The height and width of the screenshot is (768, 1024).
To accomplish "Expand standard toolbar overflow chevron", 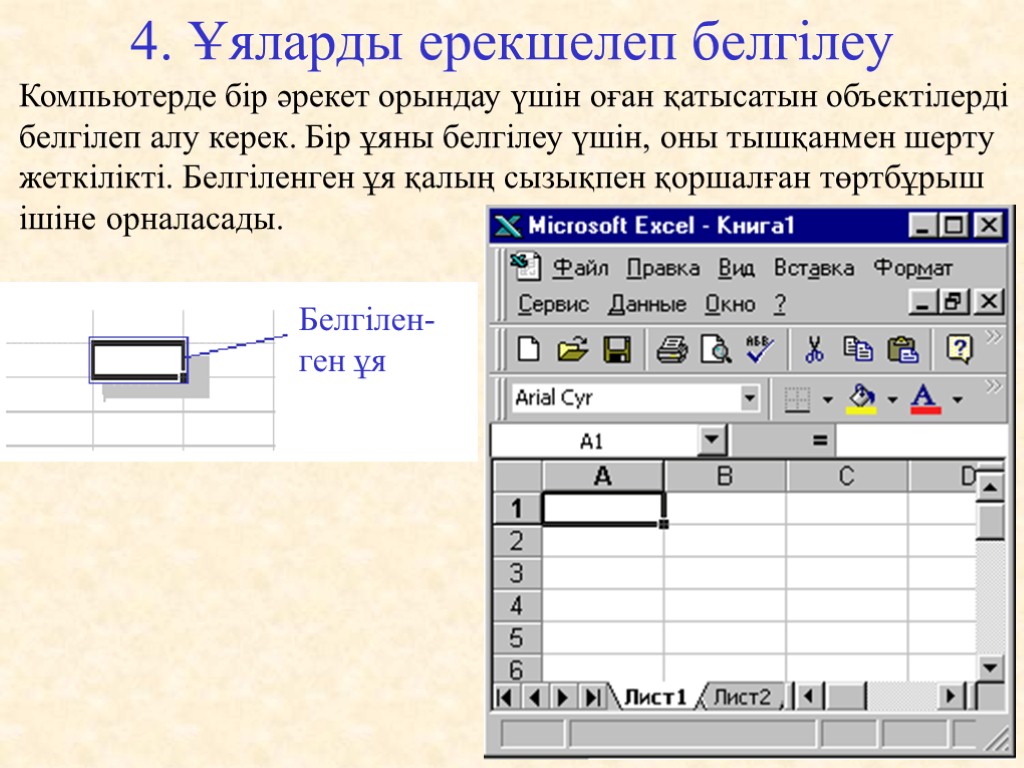I will 994,337.
